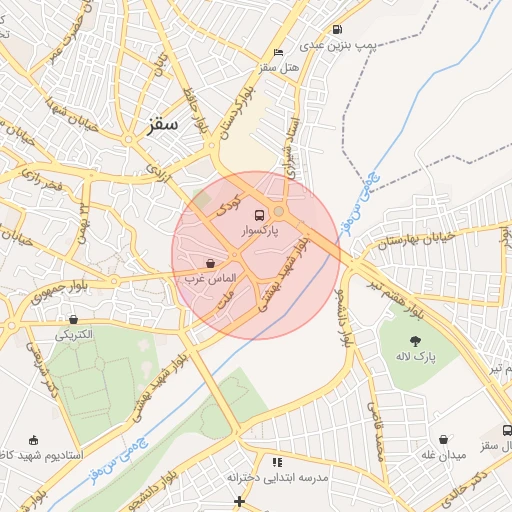The width and height of the screenshot is (512, 512).
Task: Click the basket icon above میدان غله
Action: click(443, 440)
